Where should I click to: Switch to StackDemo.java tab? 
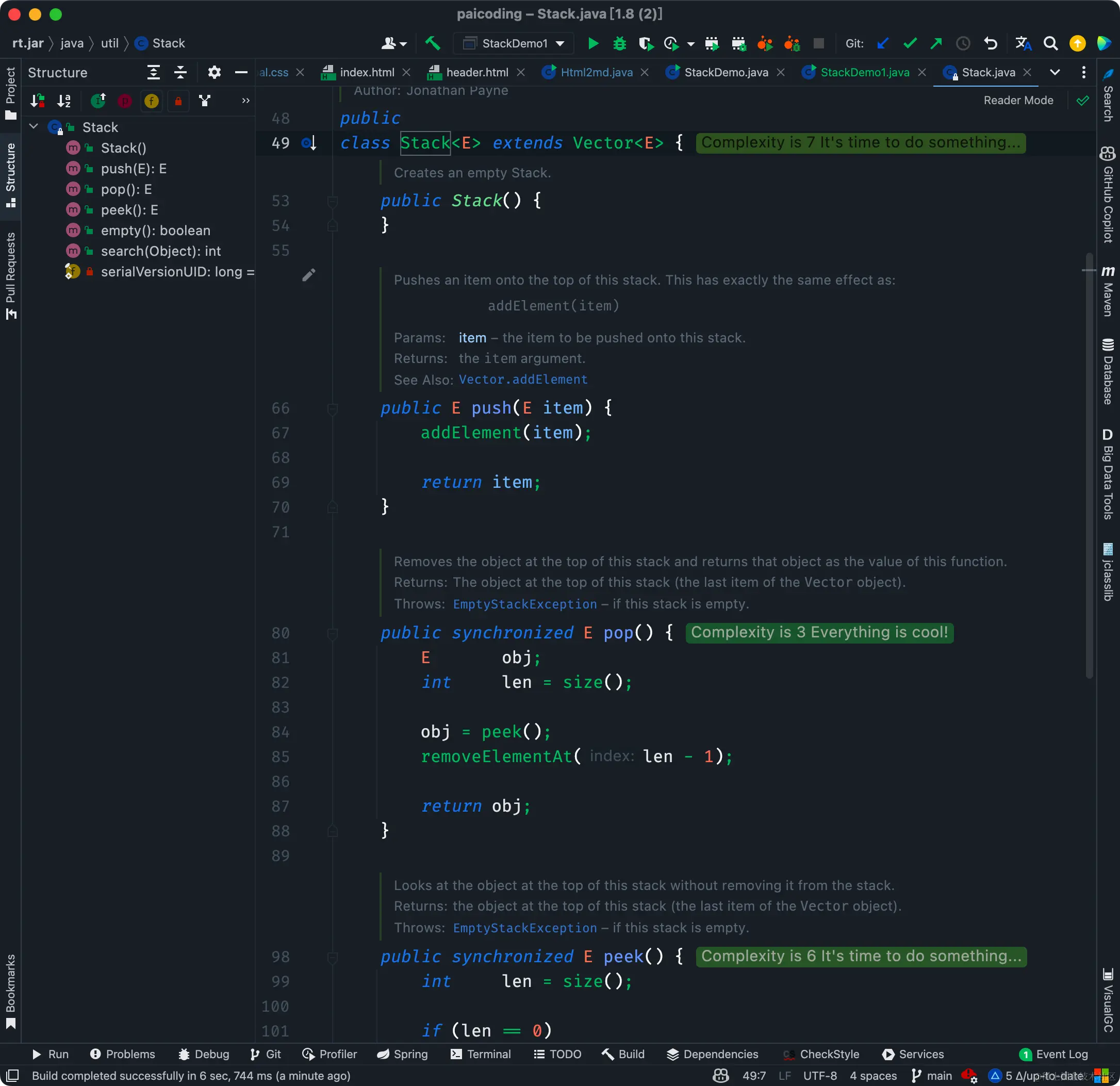[726, 73]
